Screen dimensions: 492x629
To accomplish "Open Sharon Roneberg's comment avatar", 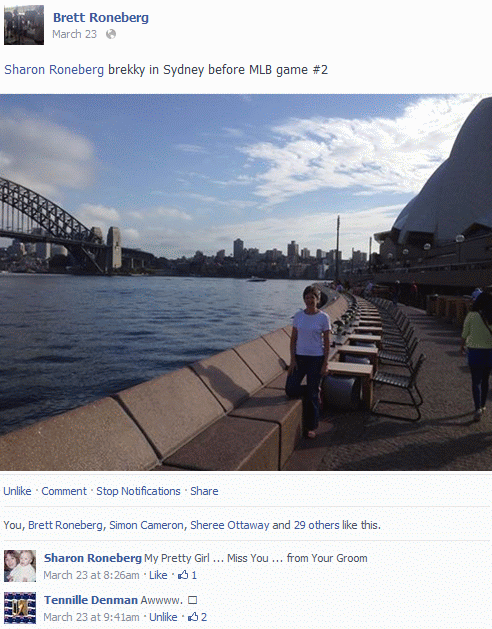I will point(20,566).
